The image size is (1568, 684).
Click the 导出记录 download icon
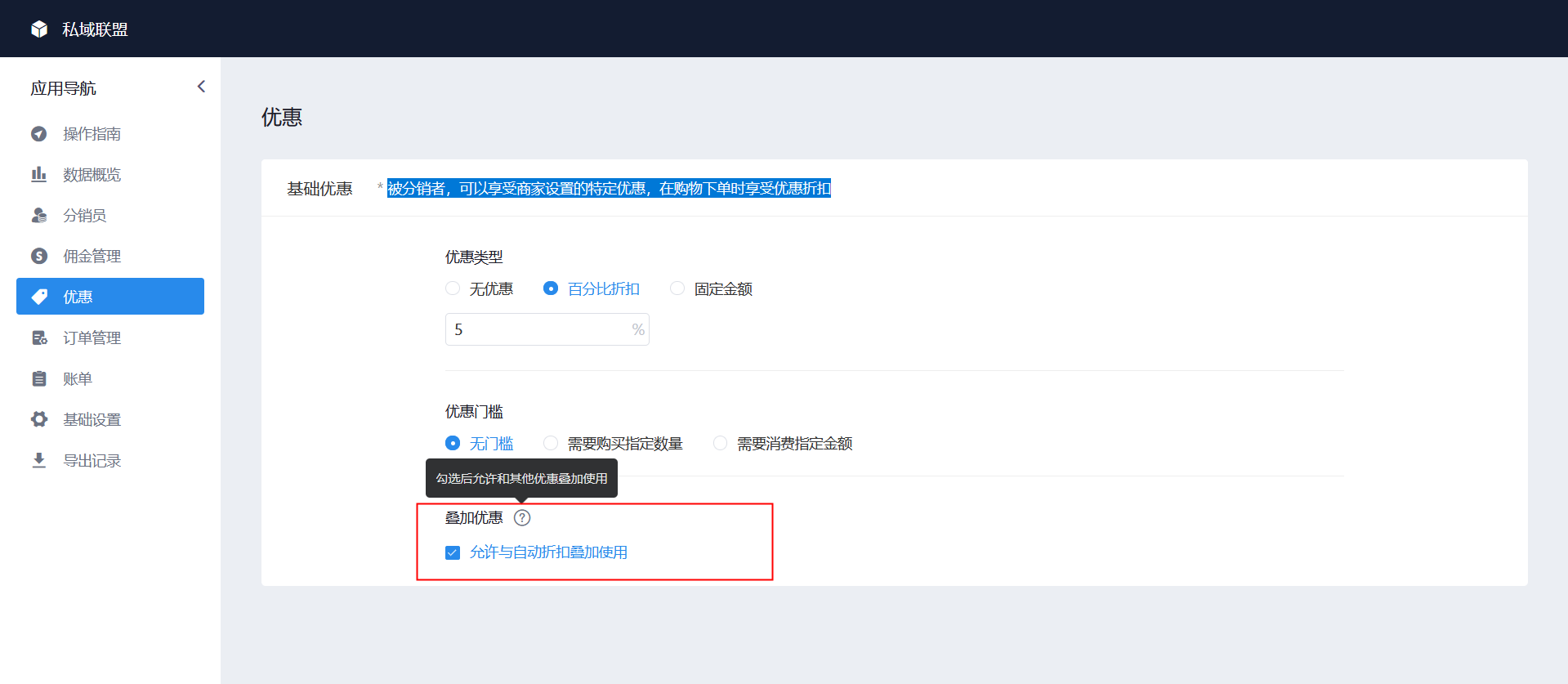click(39, 460)
